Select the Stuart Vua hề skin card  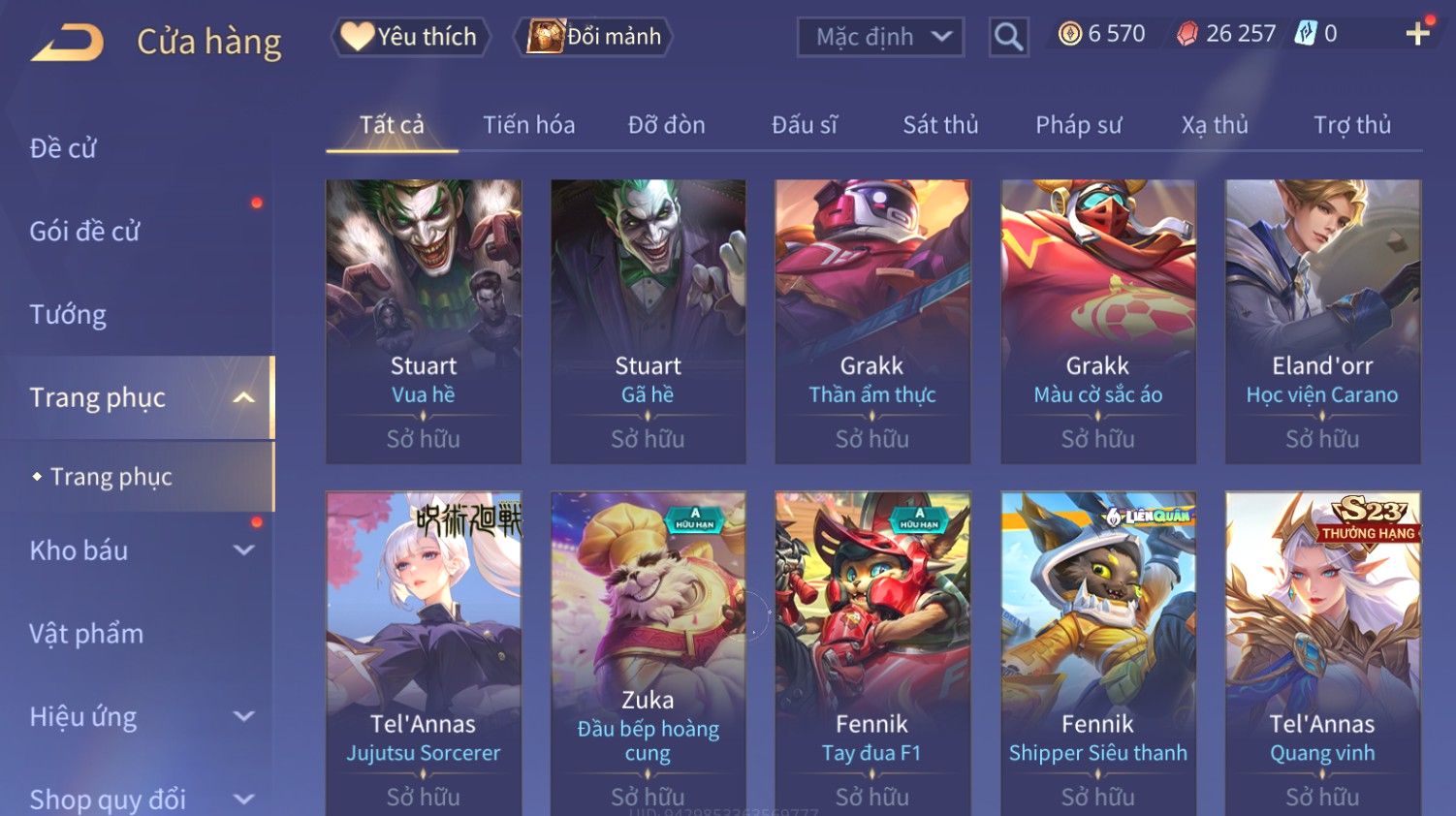point(424,321)
